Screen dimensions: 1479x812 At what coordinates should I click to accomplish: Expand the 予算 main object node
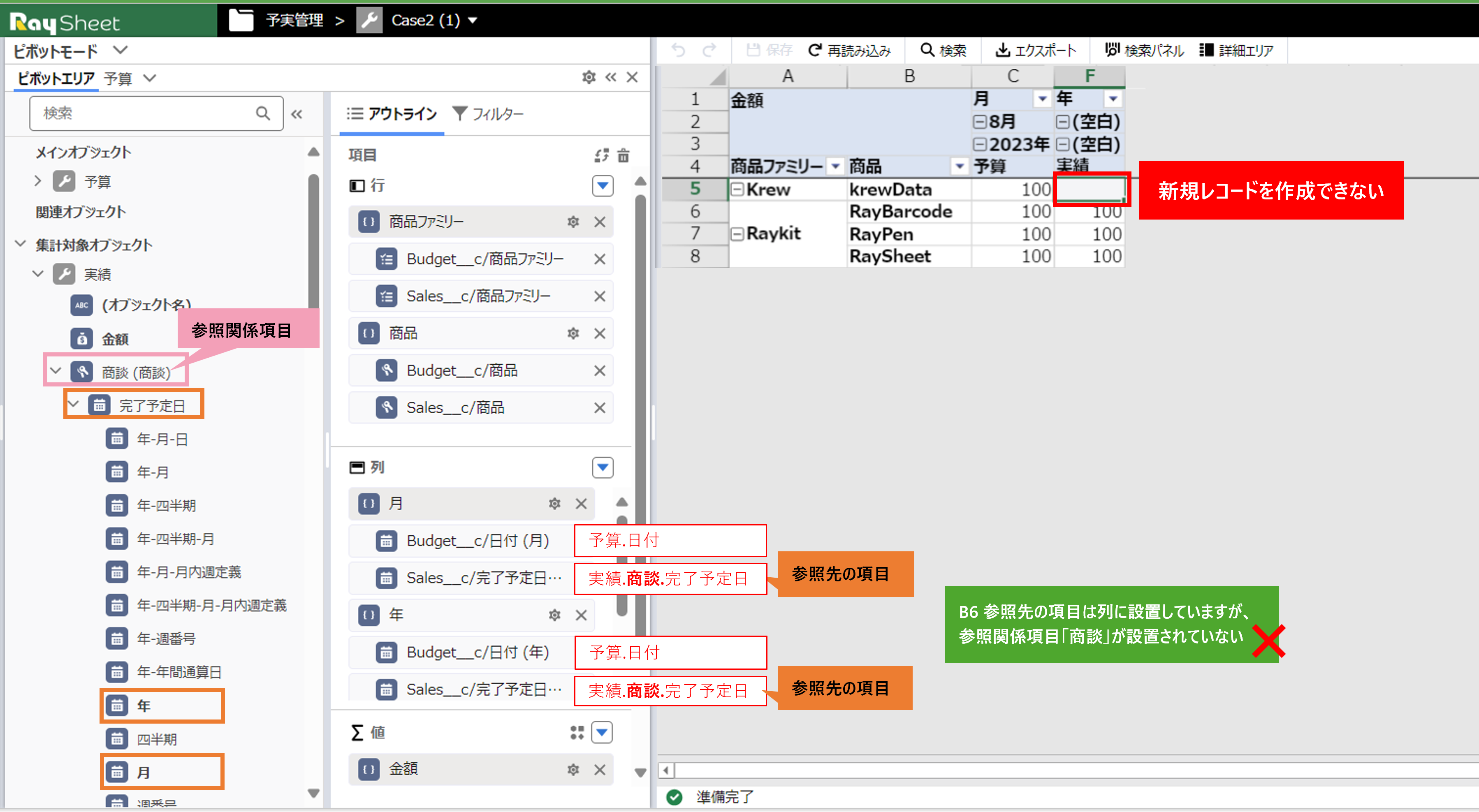(38, 181)
